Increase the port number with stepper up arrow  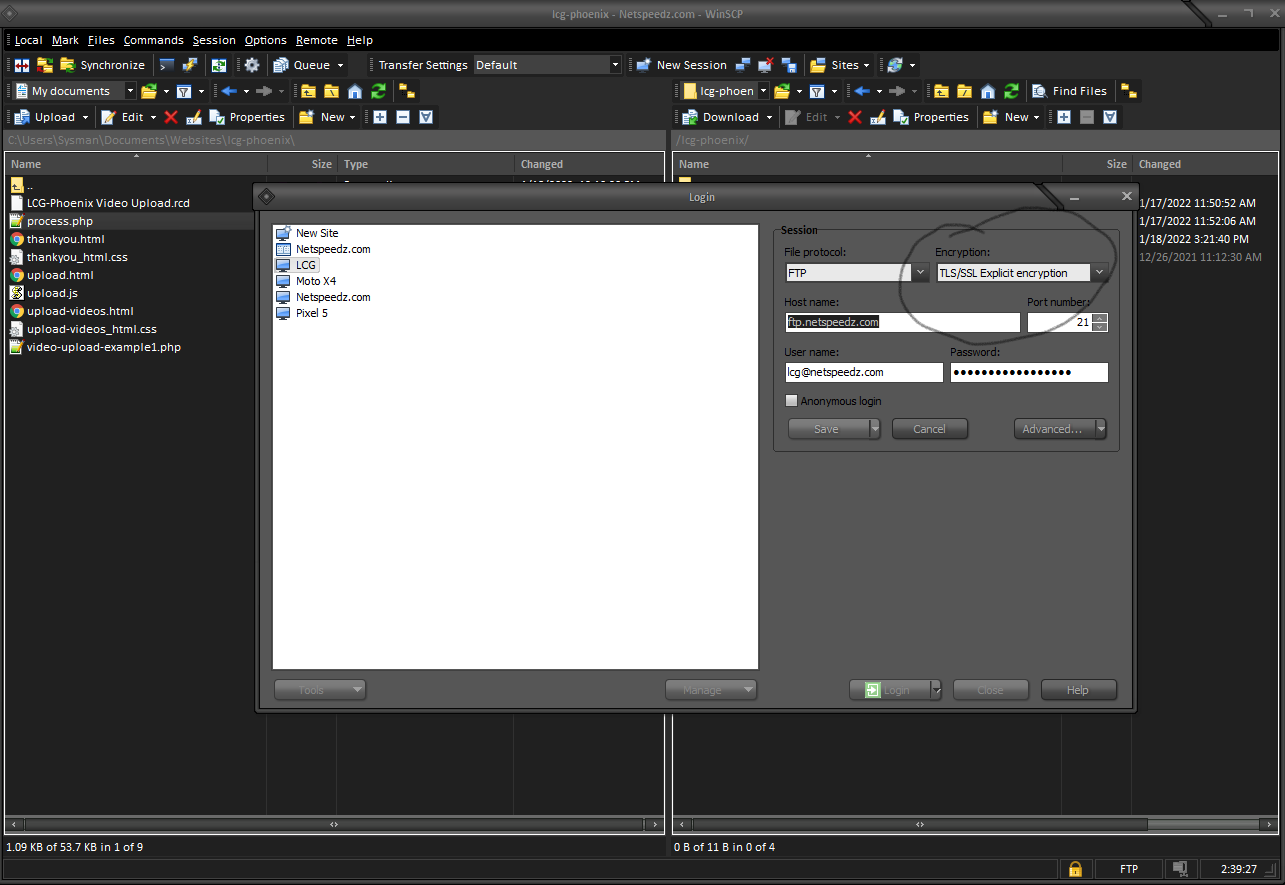1100,318
